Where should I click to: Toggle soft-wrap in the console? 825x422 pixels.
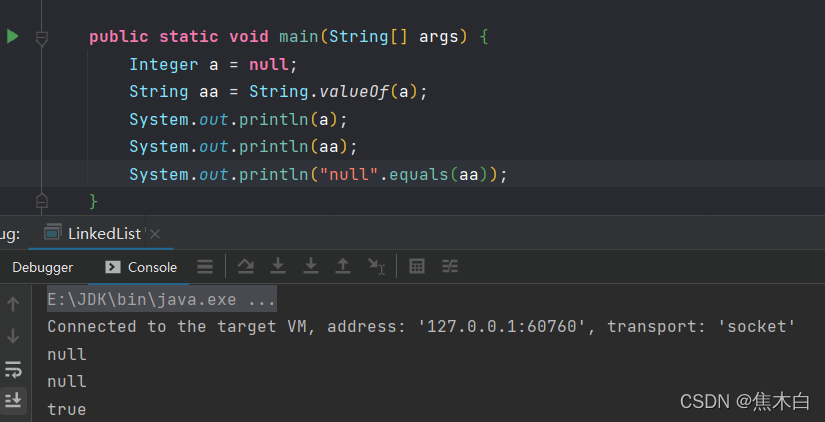(x=13, y=369)
